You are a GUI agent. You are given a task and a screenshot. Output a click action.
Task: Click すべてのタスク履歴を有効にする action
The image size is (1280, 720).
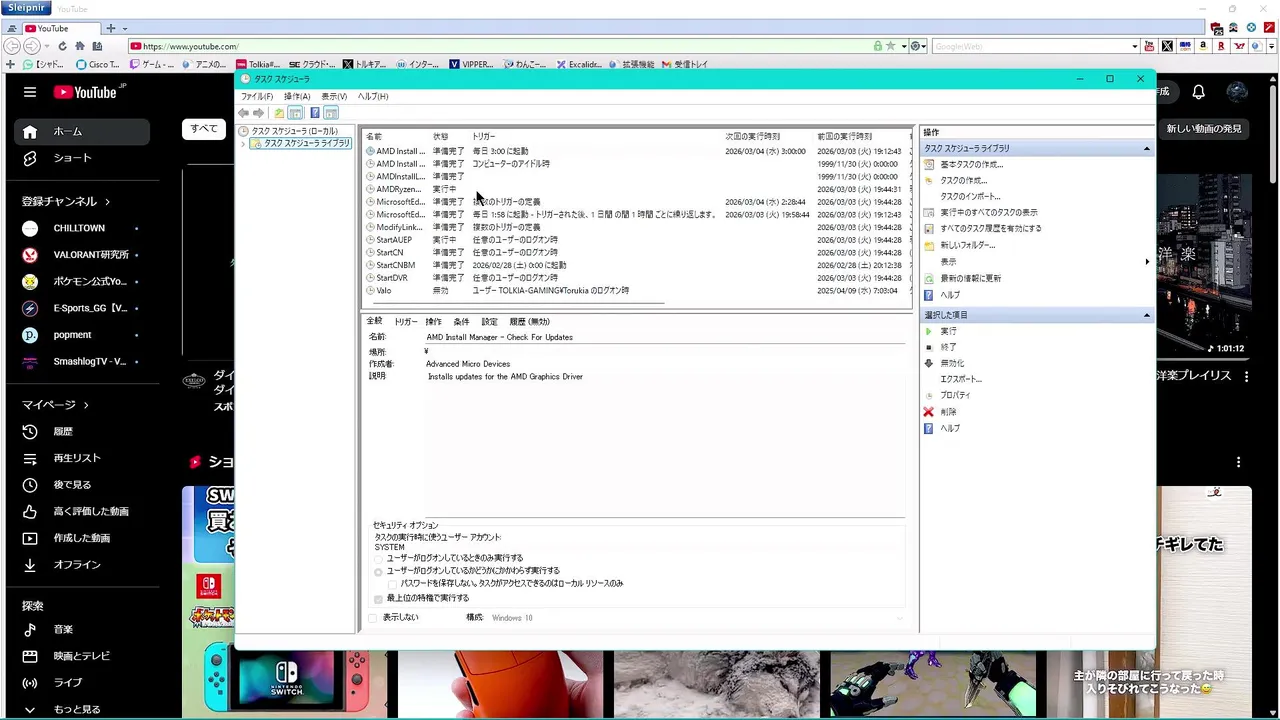click(990, 228)
